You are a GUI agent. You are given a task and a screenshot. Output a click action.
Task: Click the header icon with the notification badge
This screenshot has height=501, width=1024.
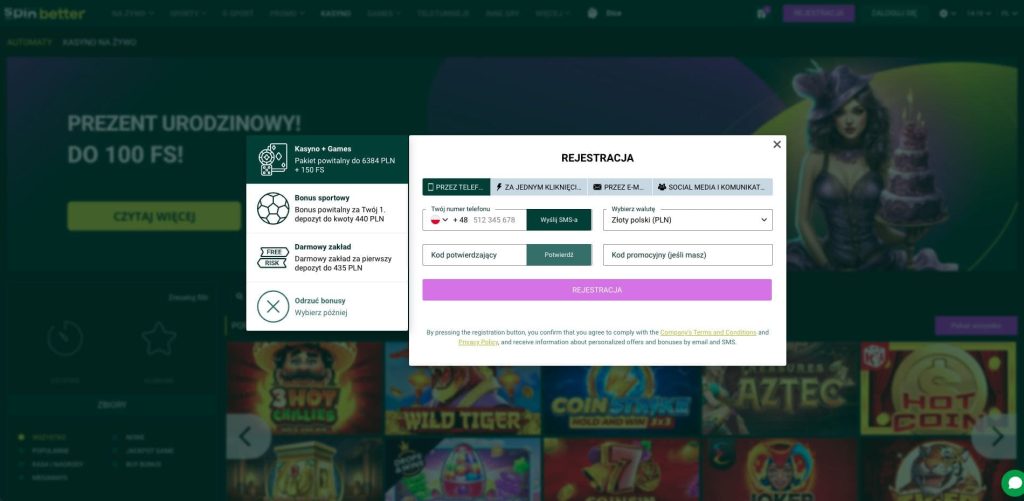(x=762, y=13)
